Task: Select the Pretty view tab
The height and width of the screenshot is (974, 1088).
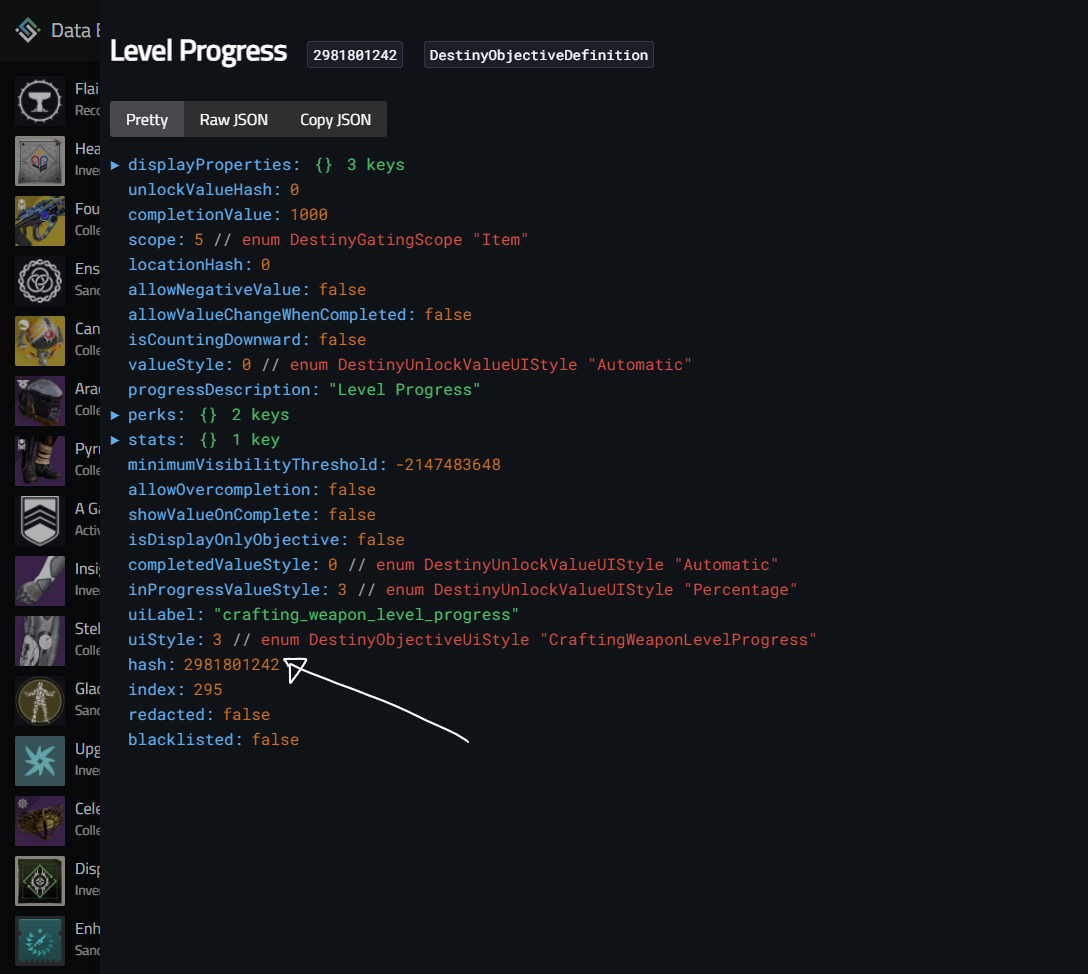Action: (x=146, y=119)
